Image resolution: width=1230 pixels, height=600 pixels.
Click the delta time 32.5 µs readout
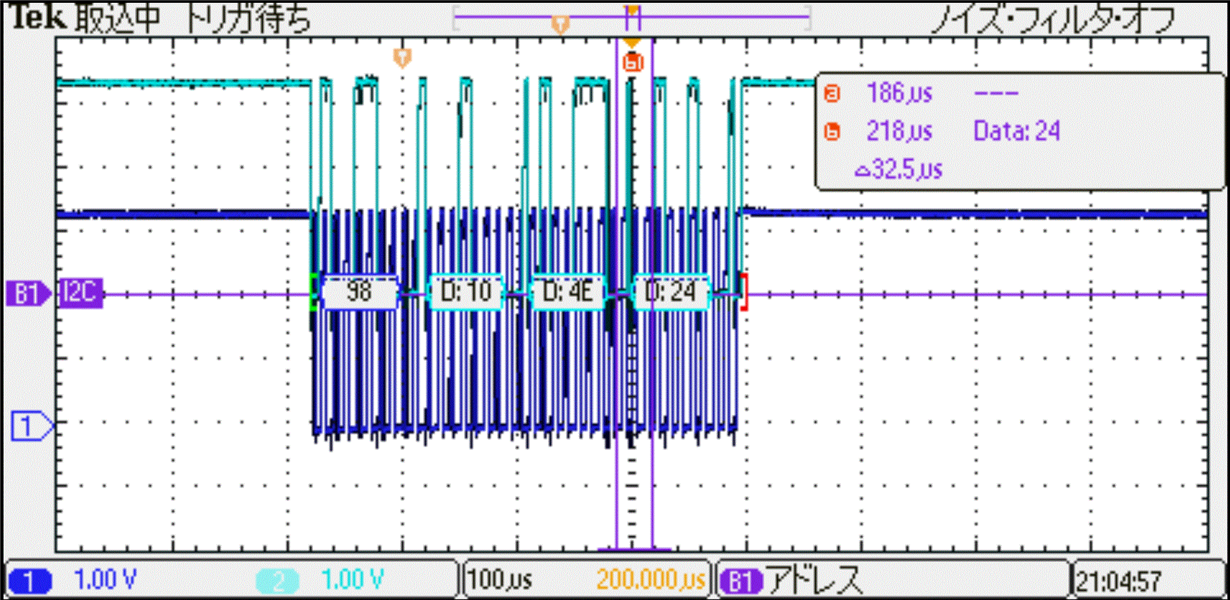tap(899, 169)
